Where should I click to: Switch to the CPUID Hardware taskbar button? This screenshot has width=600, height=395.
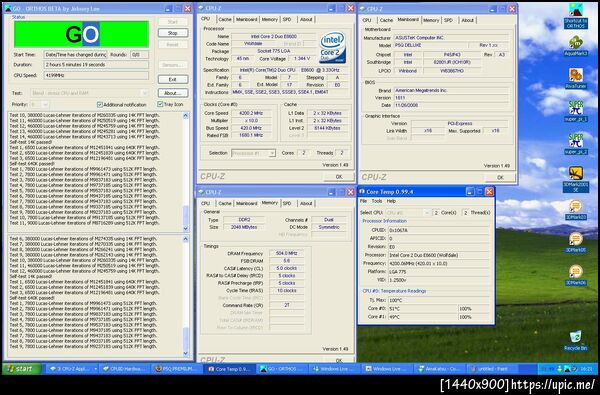click(124, 369)
